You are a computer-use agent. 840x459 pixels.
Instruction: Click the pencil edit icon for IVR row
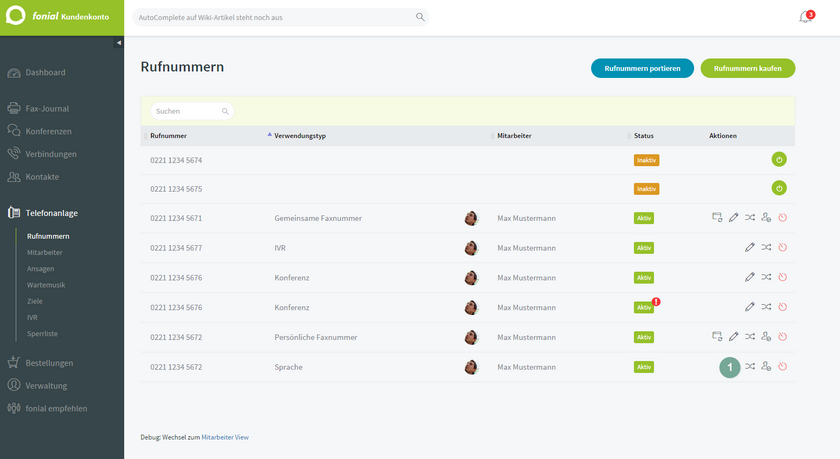[749, 247]
